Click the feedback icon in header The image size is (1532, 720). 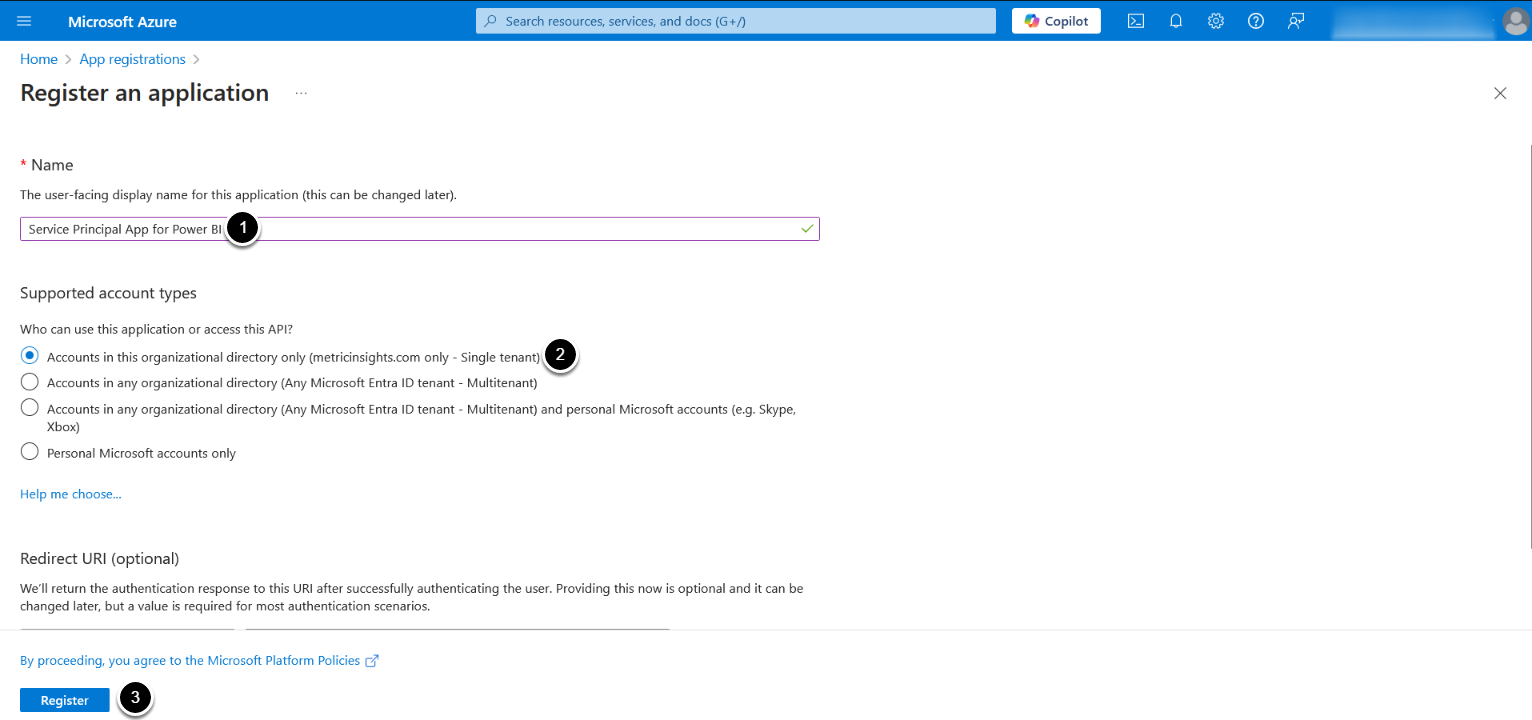[1296, 21]
